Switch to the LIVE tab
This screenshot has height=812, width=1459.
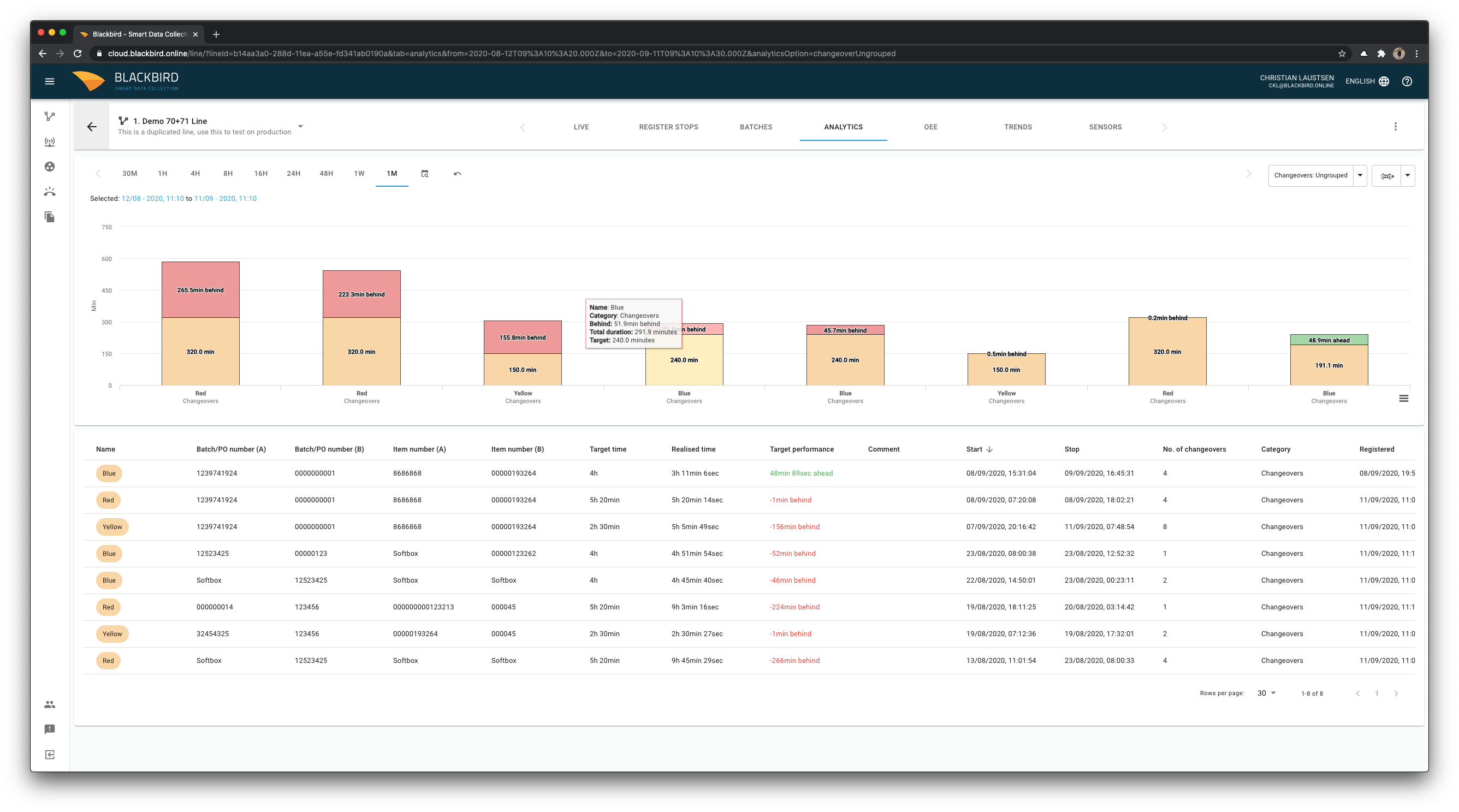(581, 127)
